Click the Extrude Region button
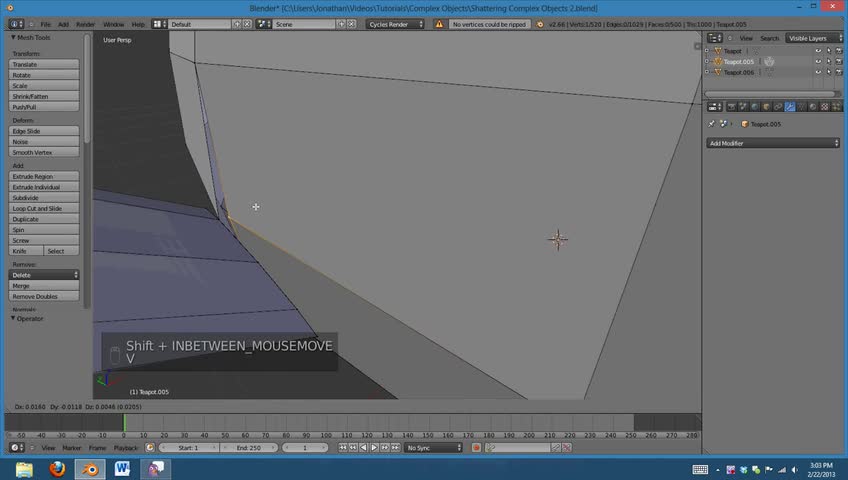The height and width of the screenshot is (480, 848). 44,176
